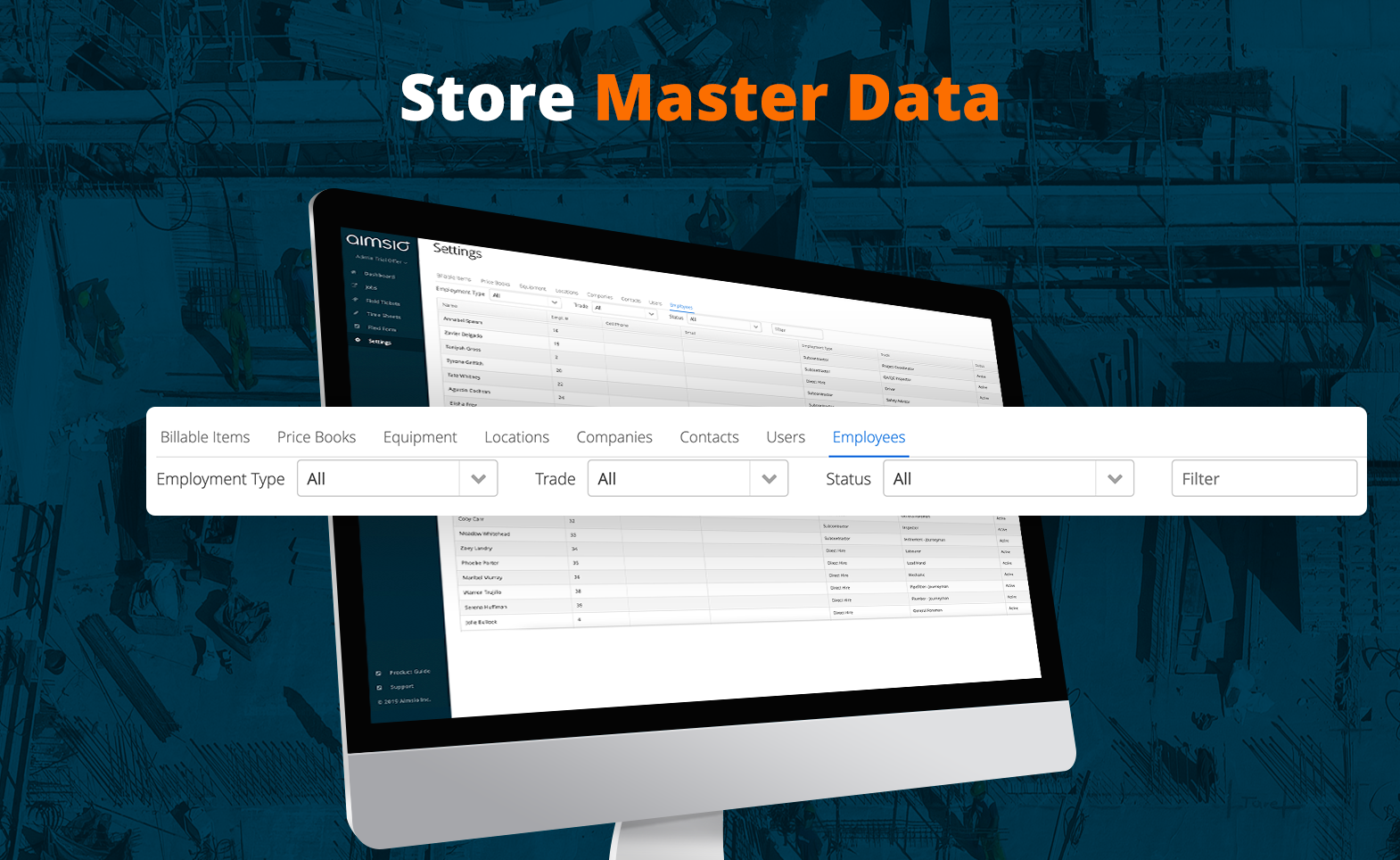Click the Cell Phone column header
This screenshot has width=1400, height=860.
[x=617, y=325]
